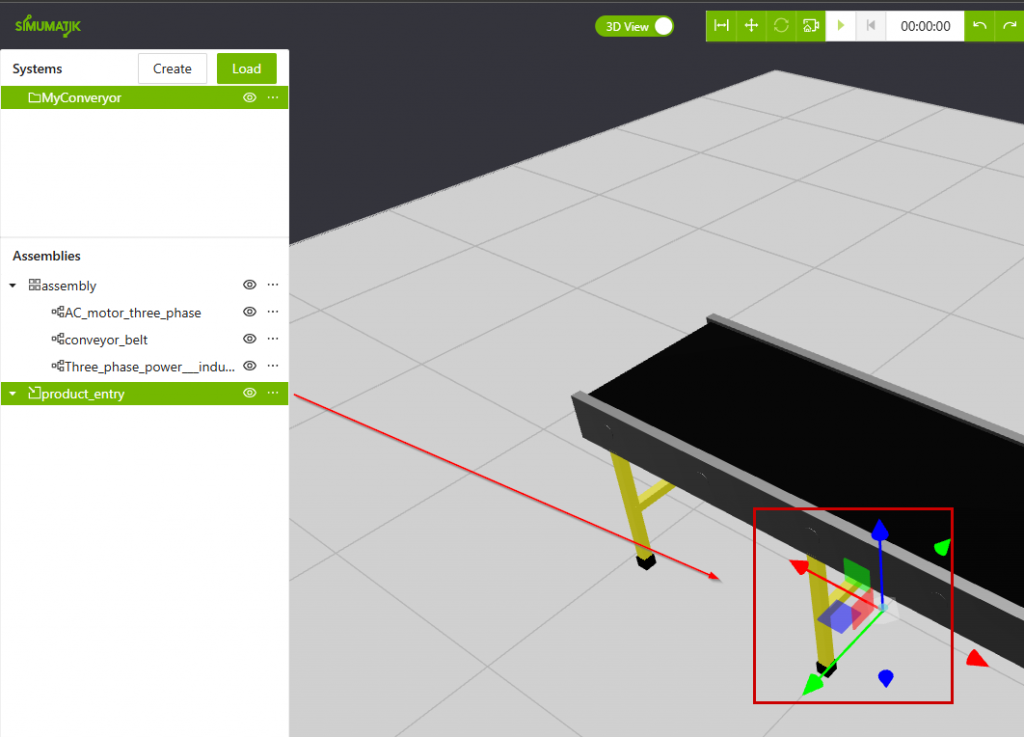Viewport: 1024px width, 737px height.
Task: Click the Load system button
Action: tap(246, 69)
